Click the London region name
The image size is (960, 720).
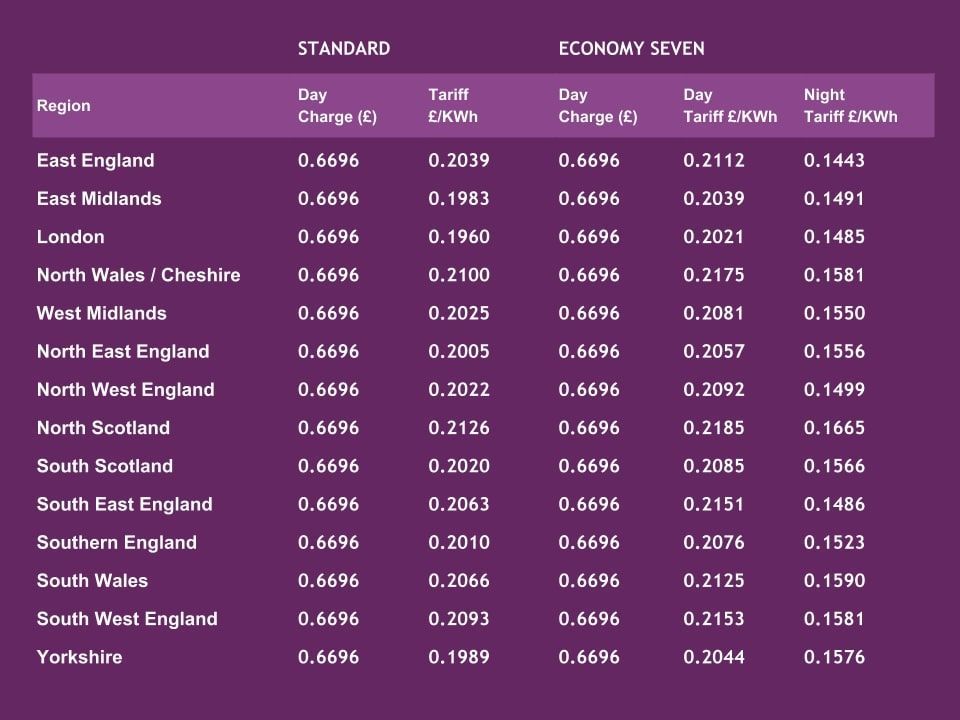tap(70, 237)
